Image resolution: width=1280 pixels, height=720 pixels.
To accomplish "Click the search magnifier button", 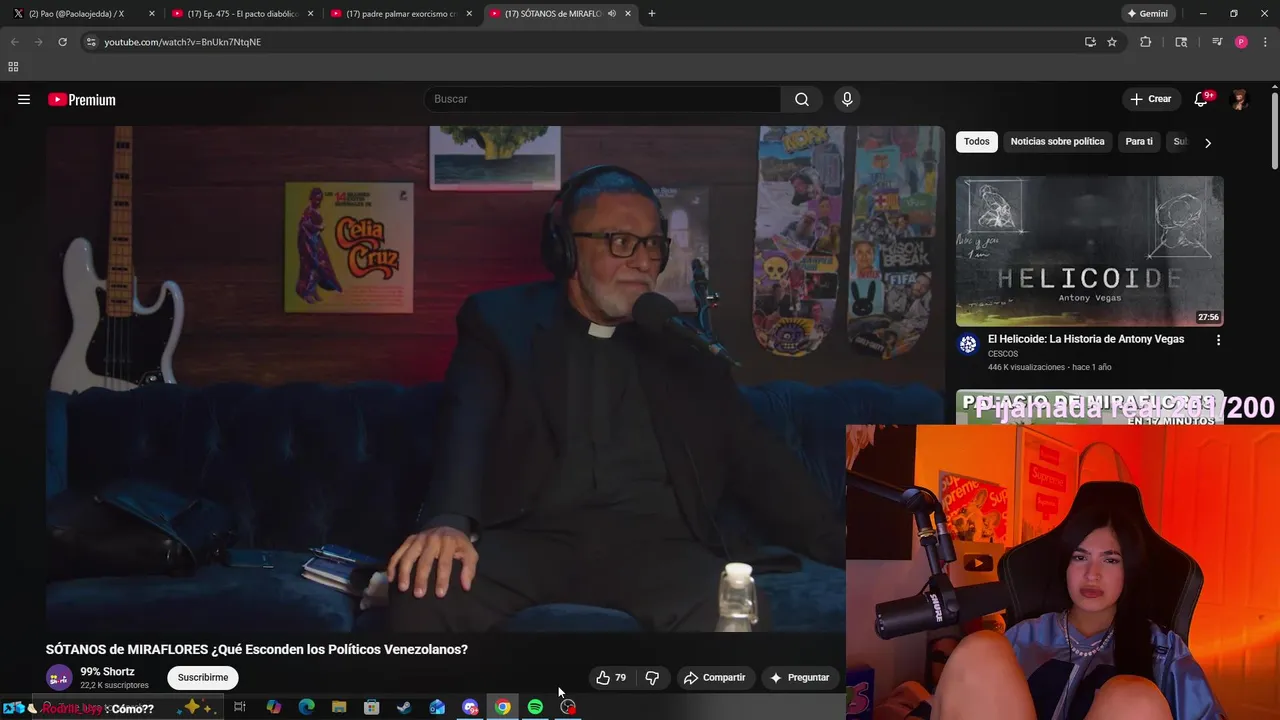I will point(802,99).
